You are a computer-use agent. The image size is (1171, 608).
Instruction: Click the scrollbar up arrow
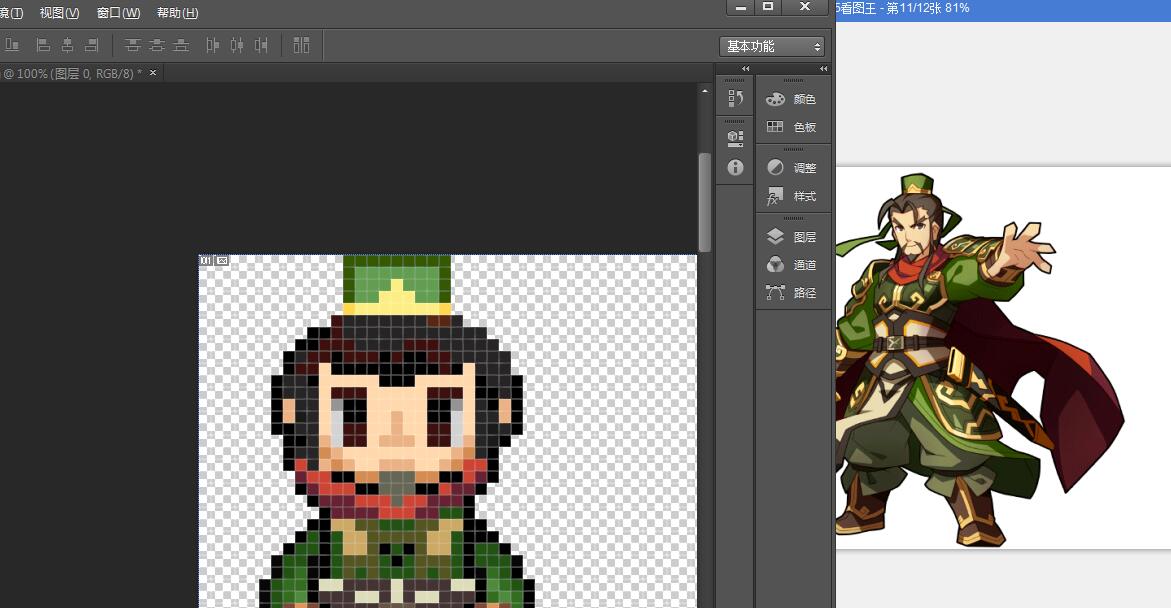click(704, 90)
